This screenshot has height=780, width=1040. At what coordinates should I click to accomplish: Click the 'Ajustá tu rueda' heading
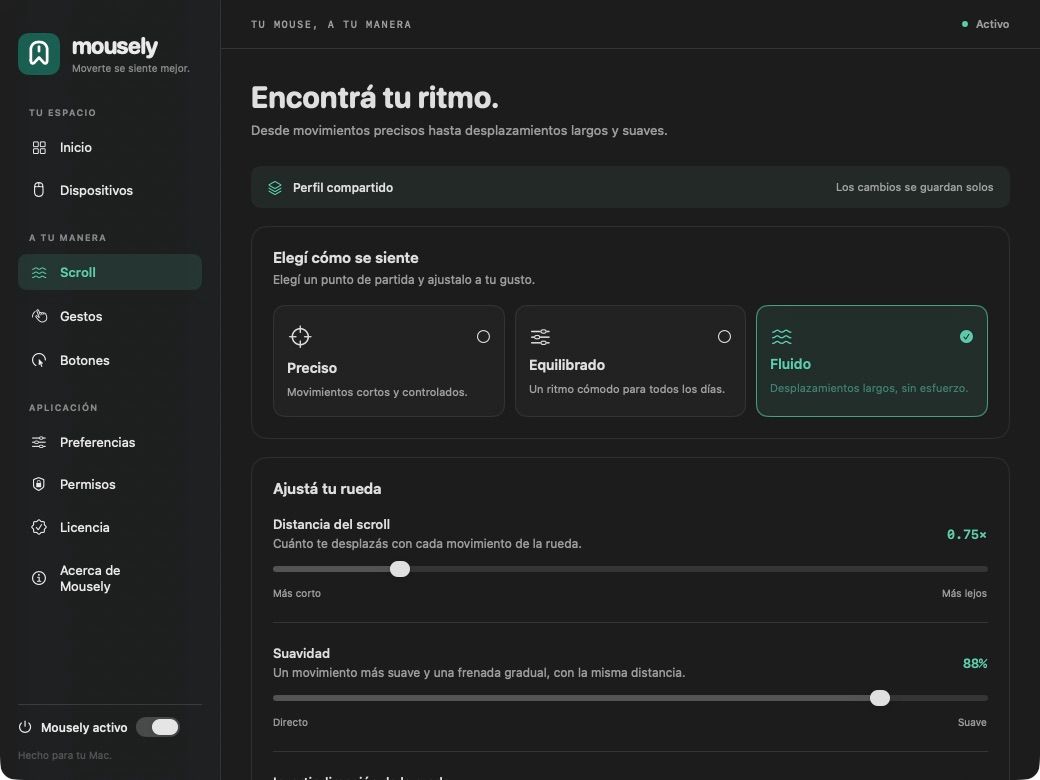coord(327,489)
